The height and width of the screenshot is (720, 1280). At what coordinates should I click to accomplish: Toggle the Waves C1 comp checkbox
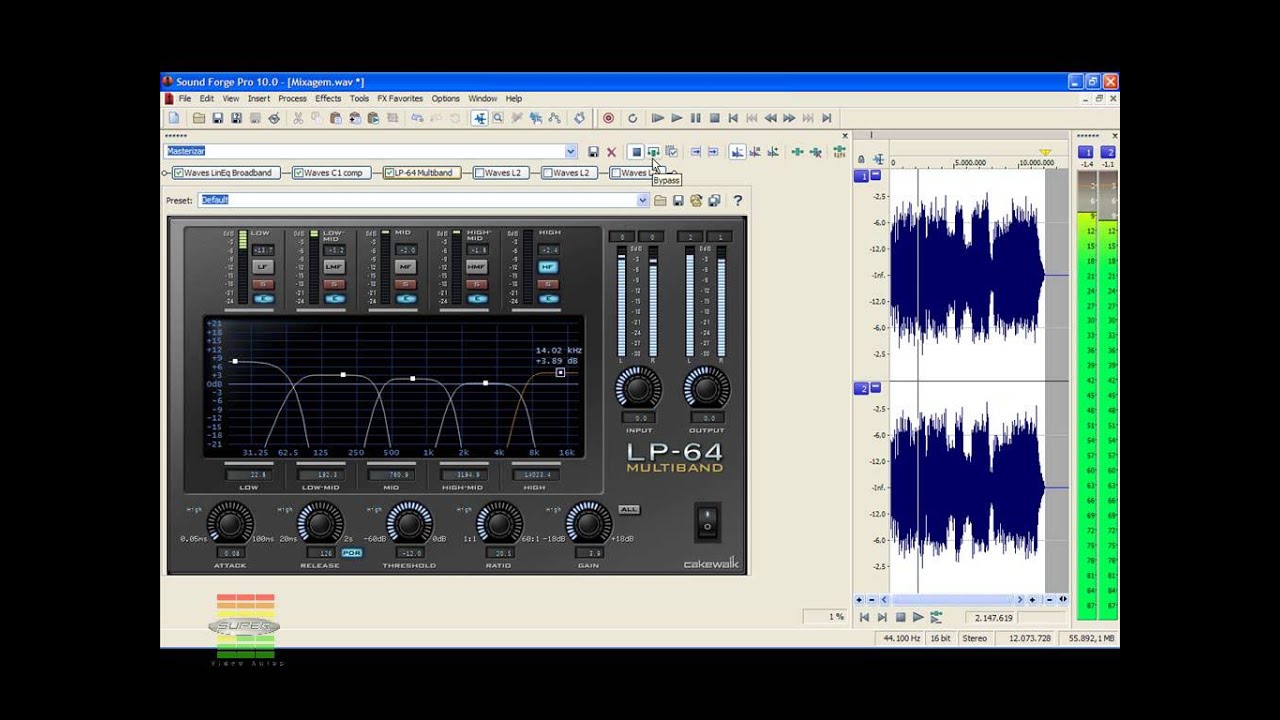(298, 173)
